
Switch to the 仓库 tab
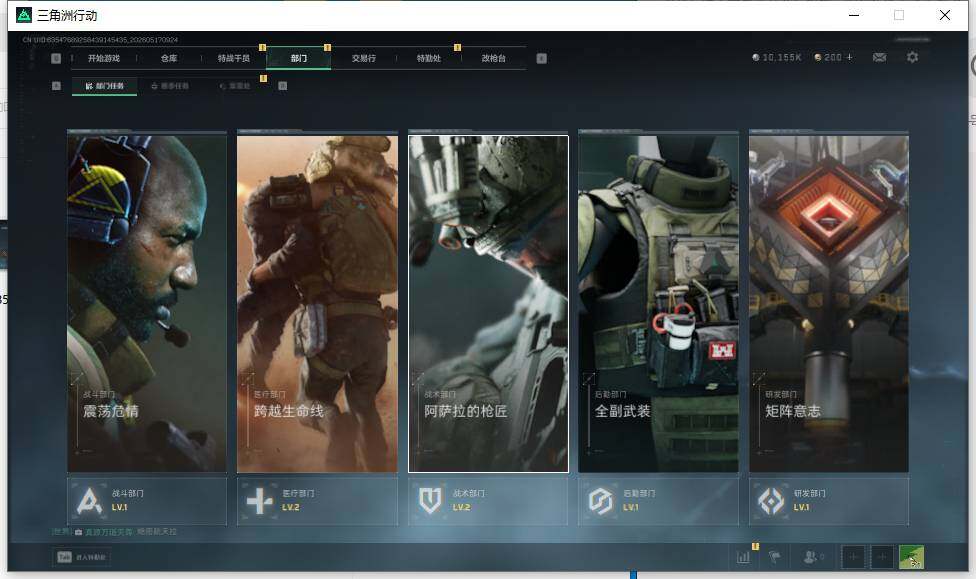[169, 58]
